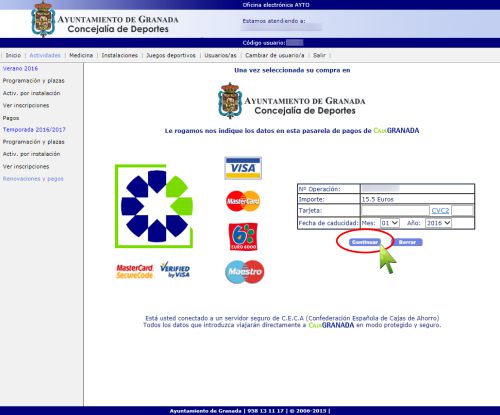Open the Instalaciones menu item
The image size is (500, 415).
(120, 55)
